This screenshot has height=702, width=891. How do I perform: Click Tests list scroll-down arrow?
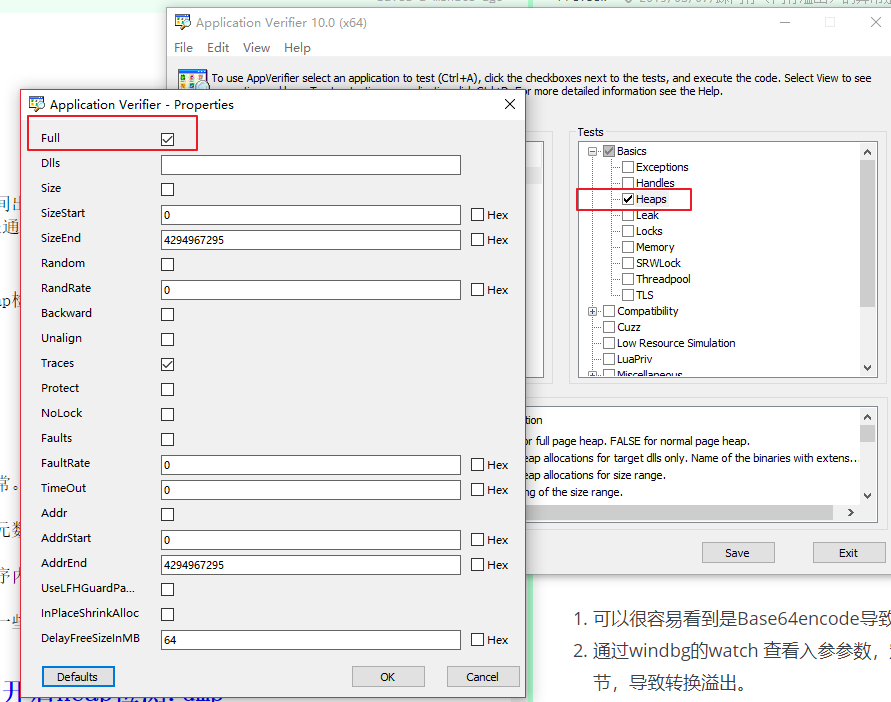point(867,368)
